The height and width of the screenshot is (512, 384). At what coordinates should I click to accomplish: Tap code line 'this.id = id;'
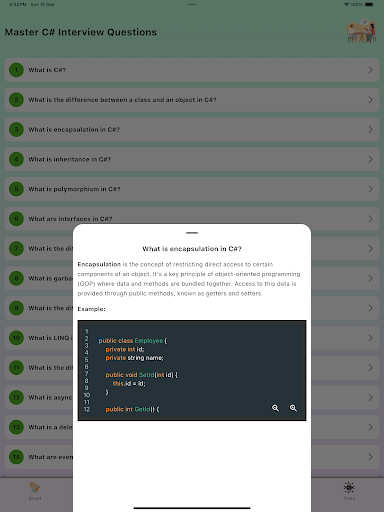(x=129, y=384)
